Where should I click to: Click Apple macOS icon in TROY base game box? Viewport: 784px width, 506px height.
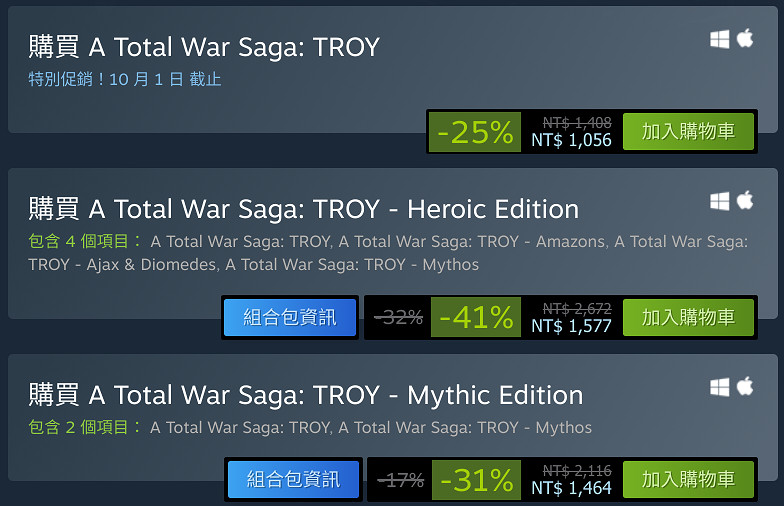click(x=745, y=39)
